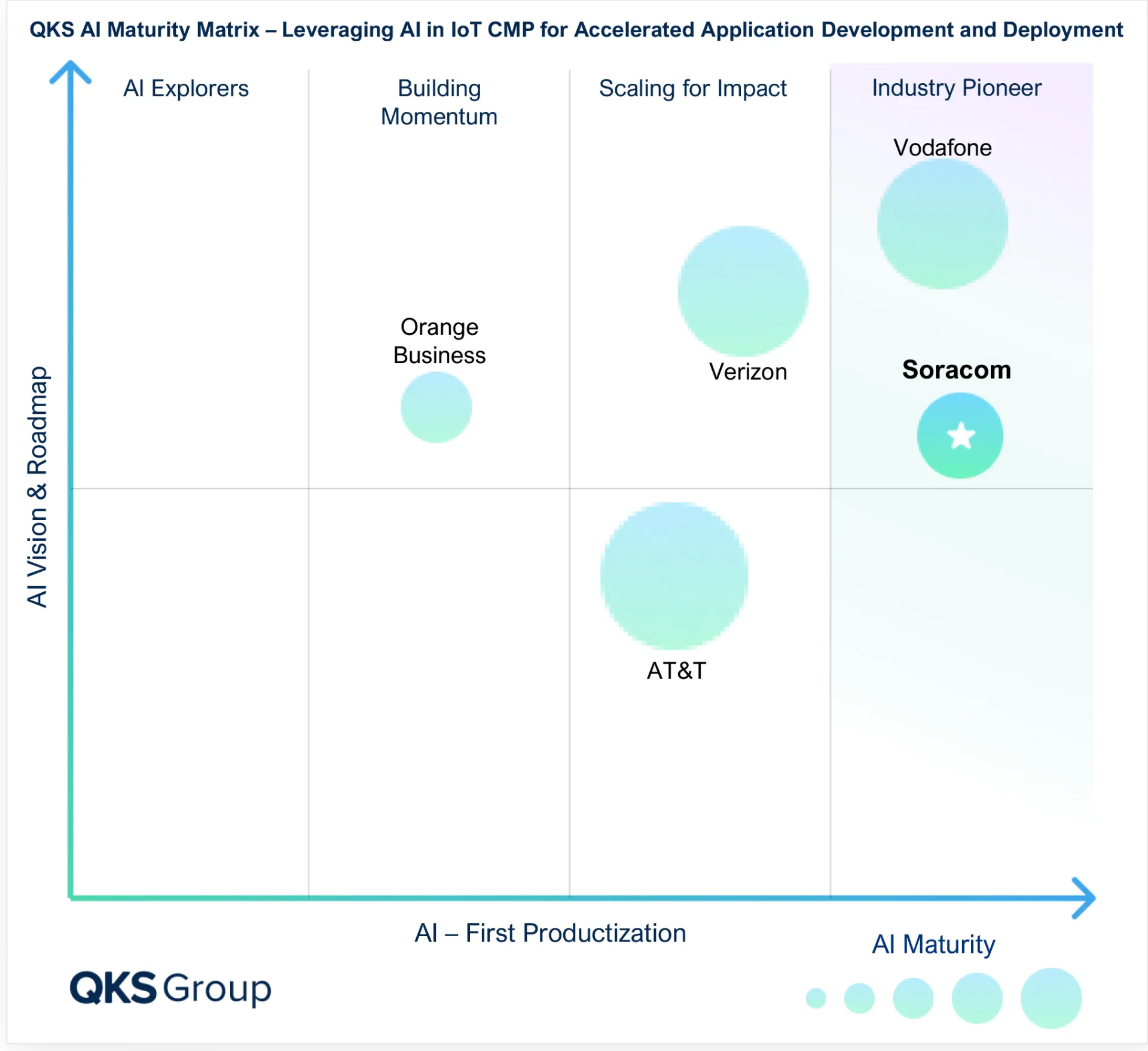Click the Verizon bubble

743,291
